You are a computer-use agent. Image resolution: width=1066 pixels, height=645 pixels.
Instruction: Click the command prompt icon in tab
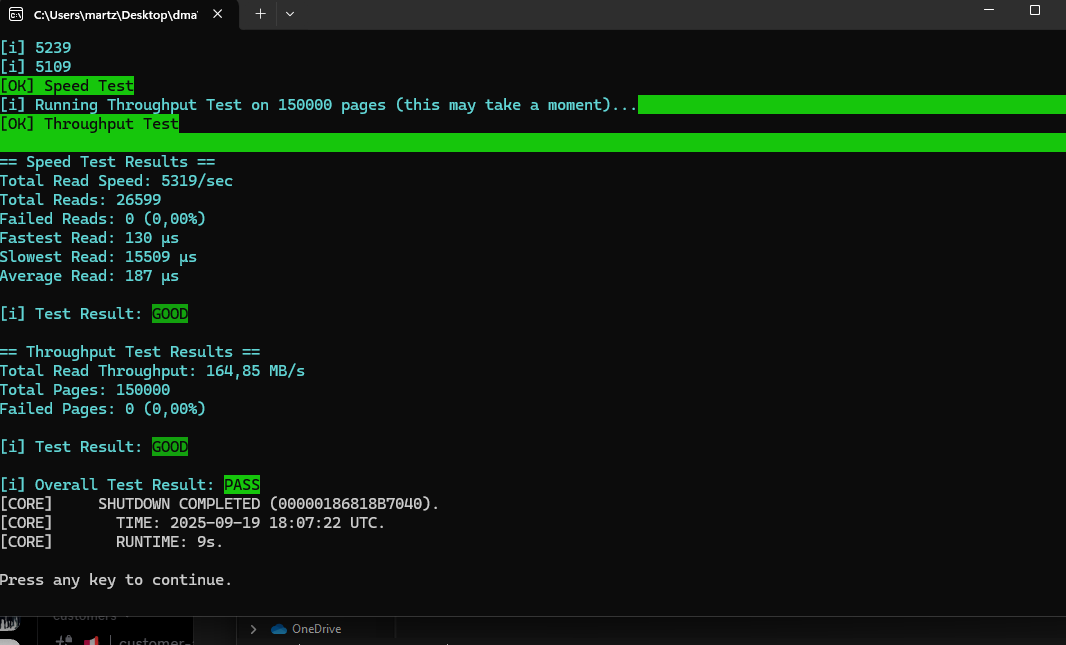pos(16,14)
